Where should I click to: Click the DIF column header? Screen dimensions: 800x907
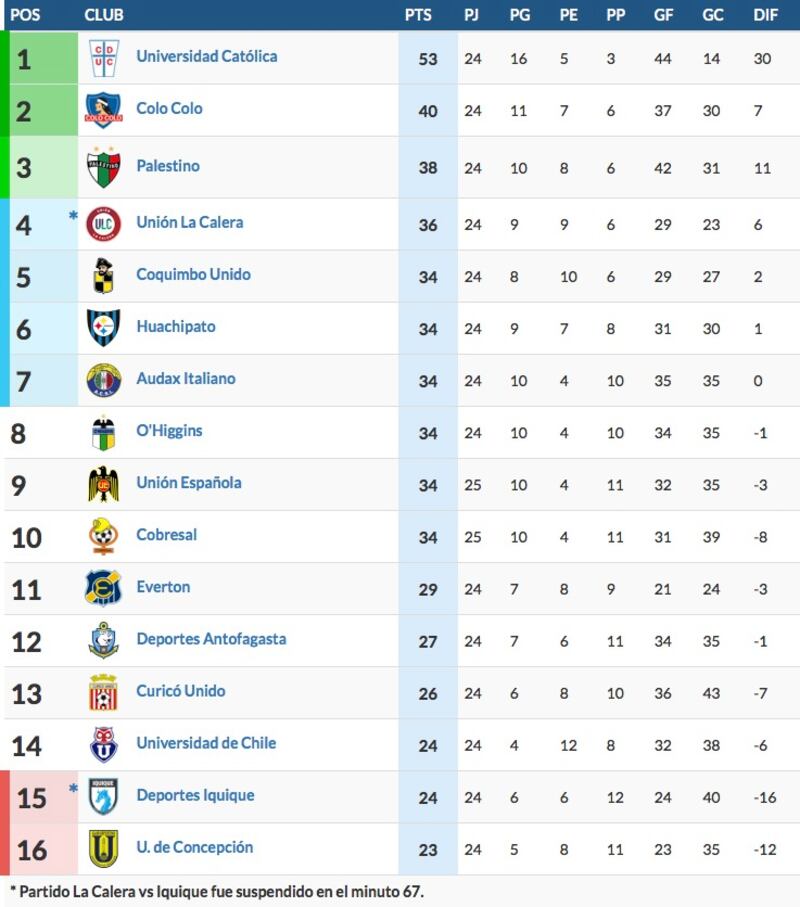765,15
